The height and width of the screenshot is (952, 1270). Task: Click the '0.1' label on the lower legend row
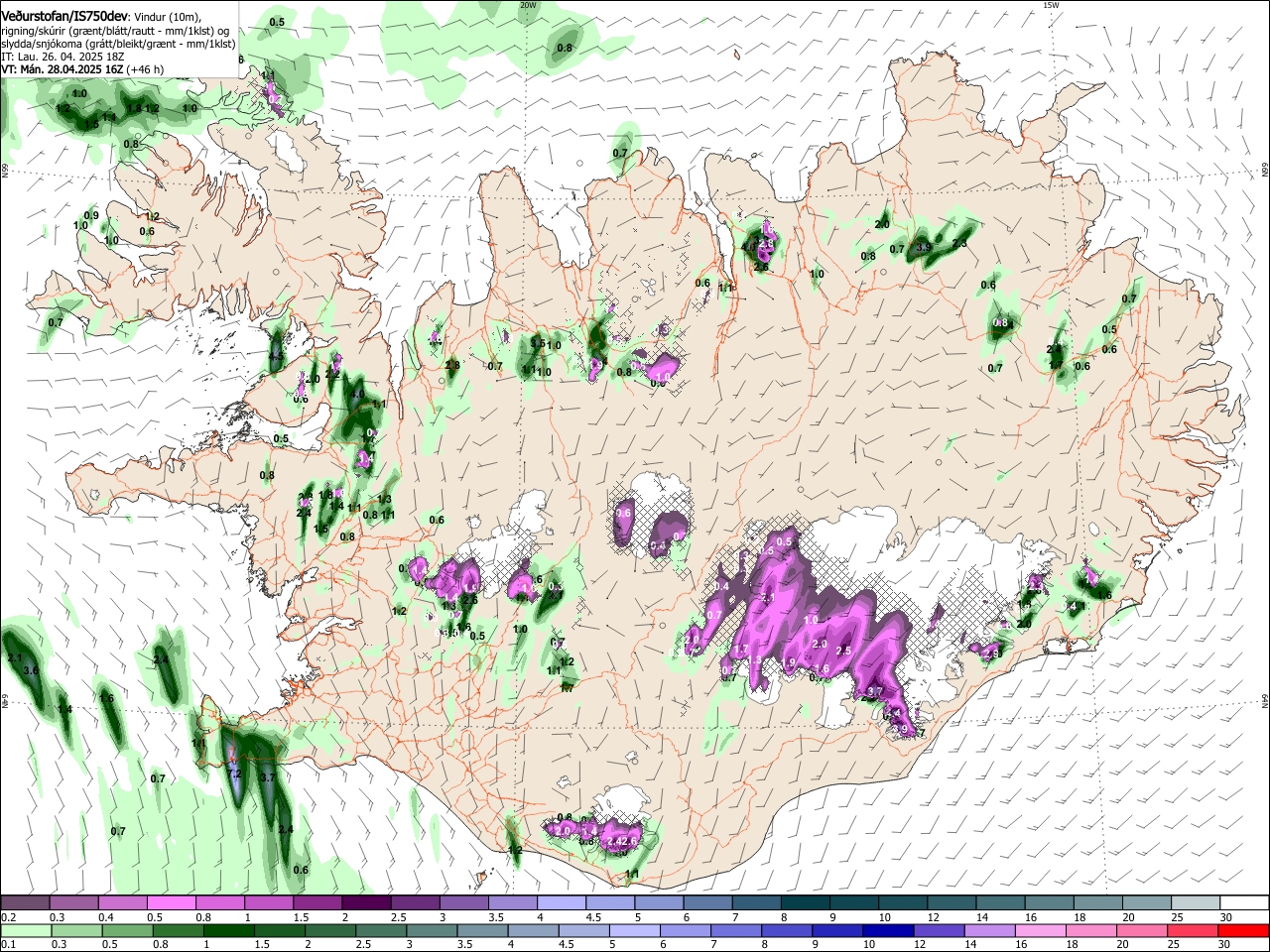pyautogui.click(x=9, y=944)
